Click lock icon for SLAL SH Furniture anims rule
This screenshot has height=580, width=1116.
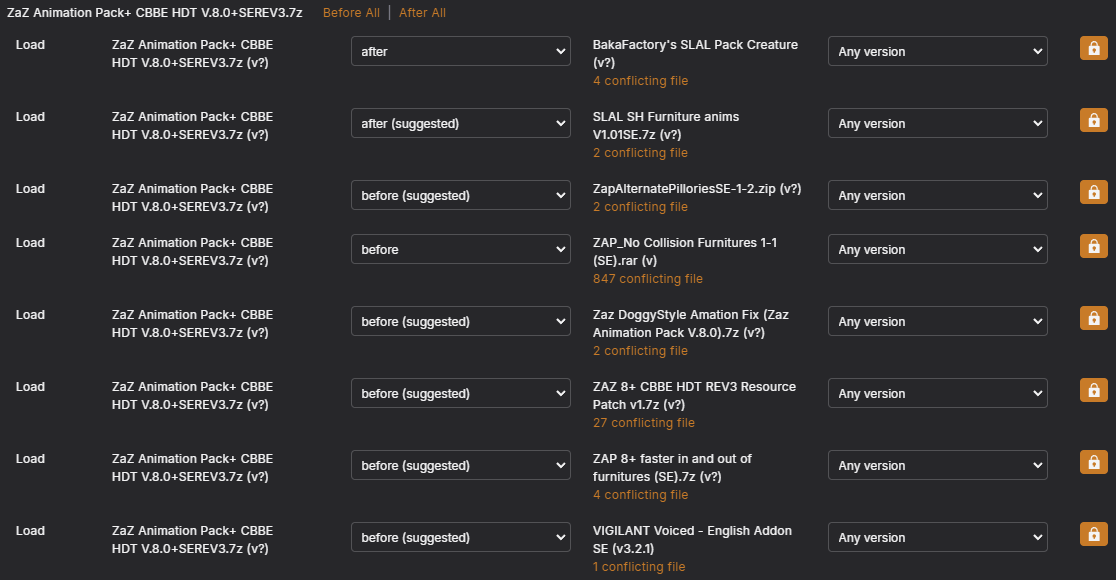point(1093,120)
